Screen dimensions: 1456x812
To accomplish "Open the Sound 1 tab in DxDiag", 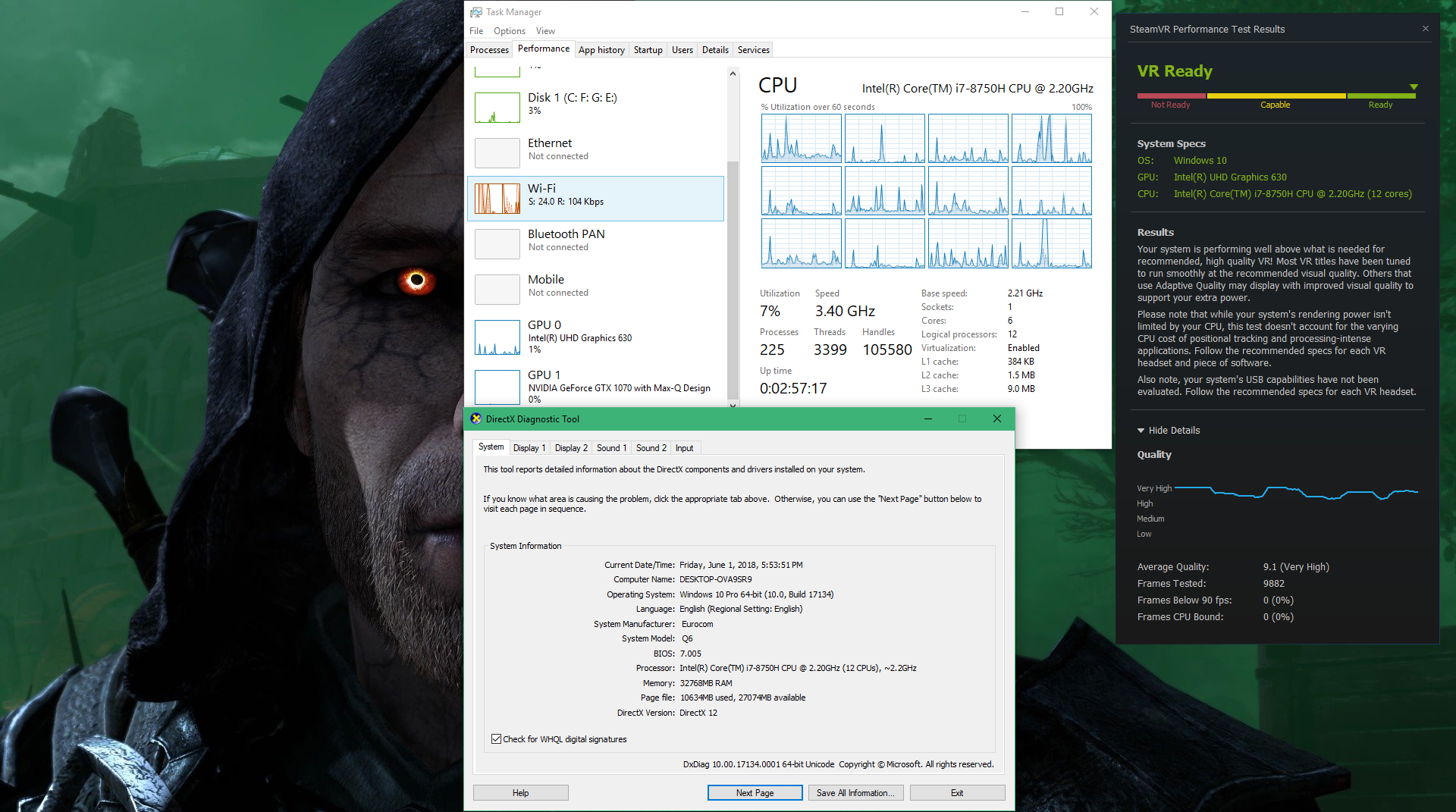I will [x=611, y=448].
